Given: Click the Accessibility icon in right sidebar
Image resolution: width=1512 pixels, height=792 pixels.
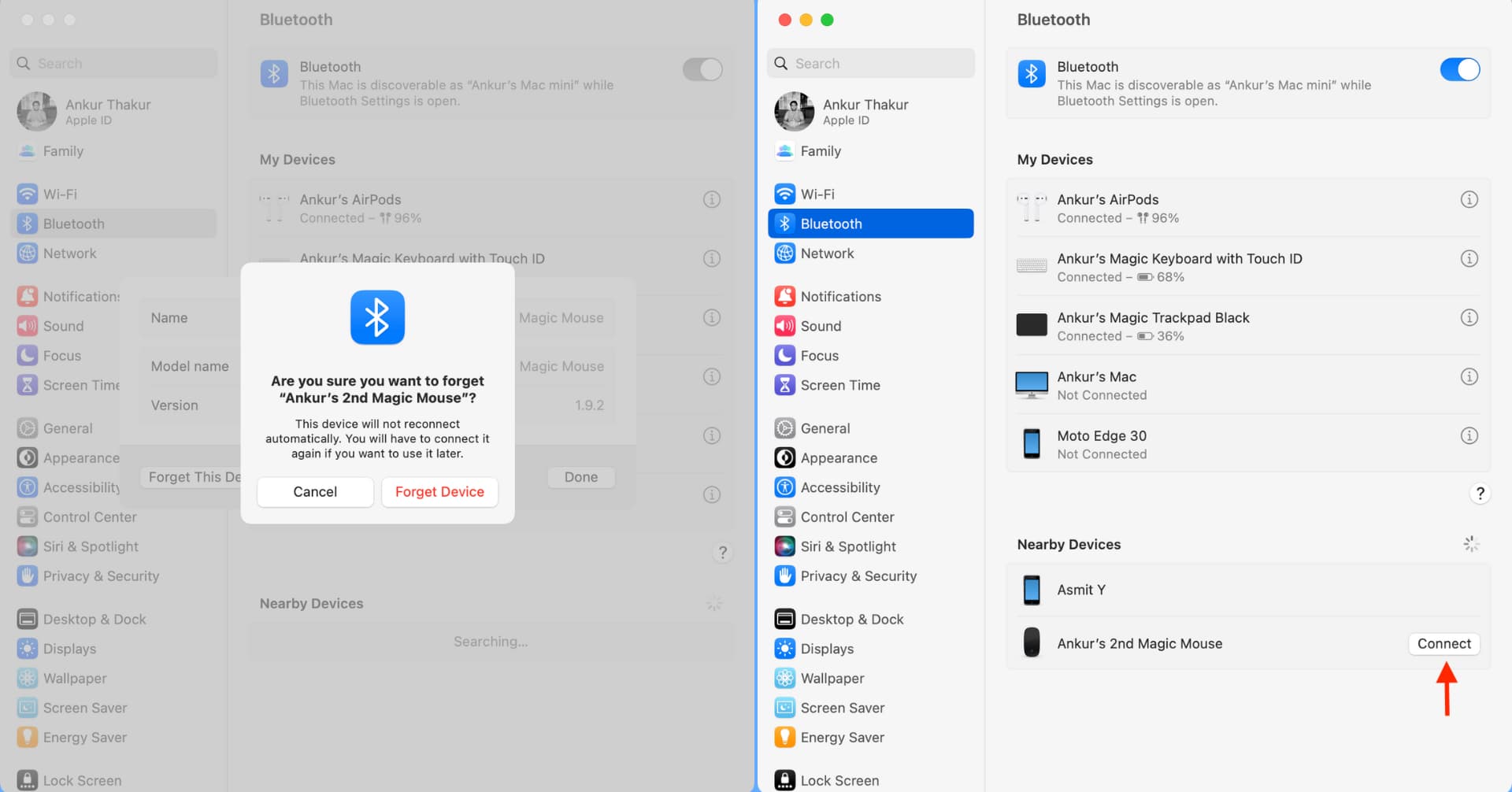Looking at the screenshot, I should point(784,487).
